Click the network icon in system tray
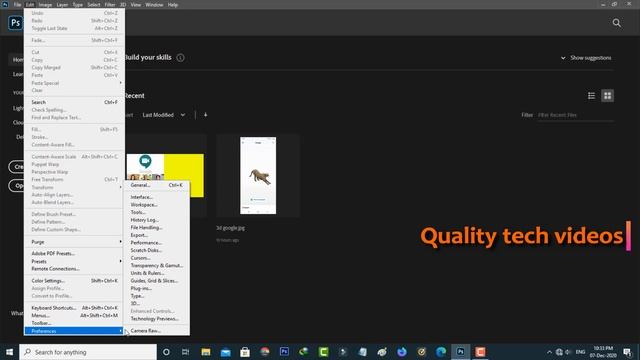The height and width of the screenshot is (360, 640). (x=559, y=352)
